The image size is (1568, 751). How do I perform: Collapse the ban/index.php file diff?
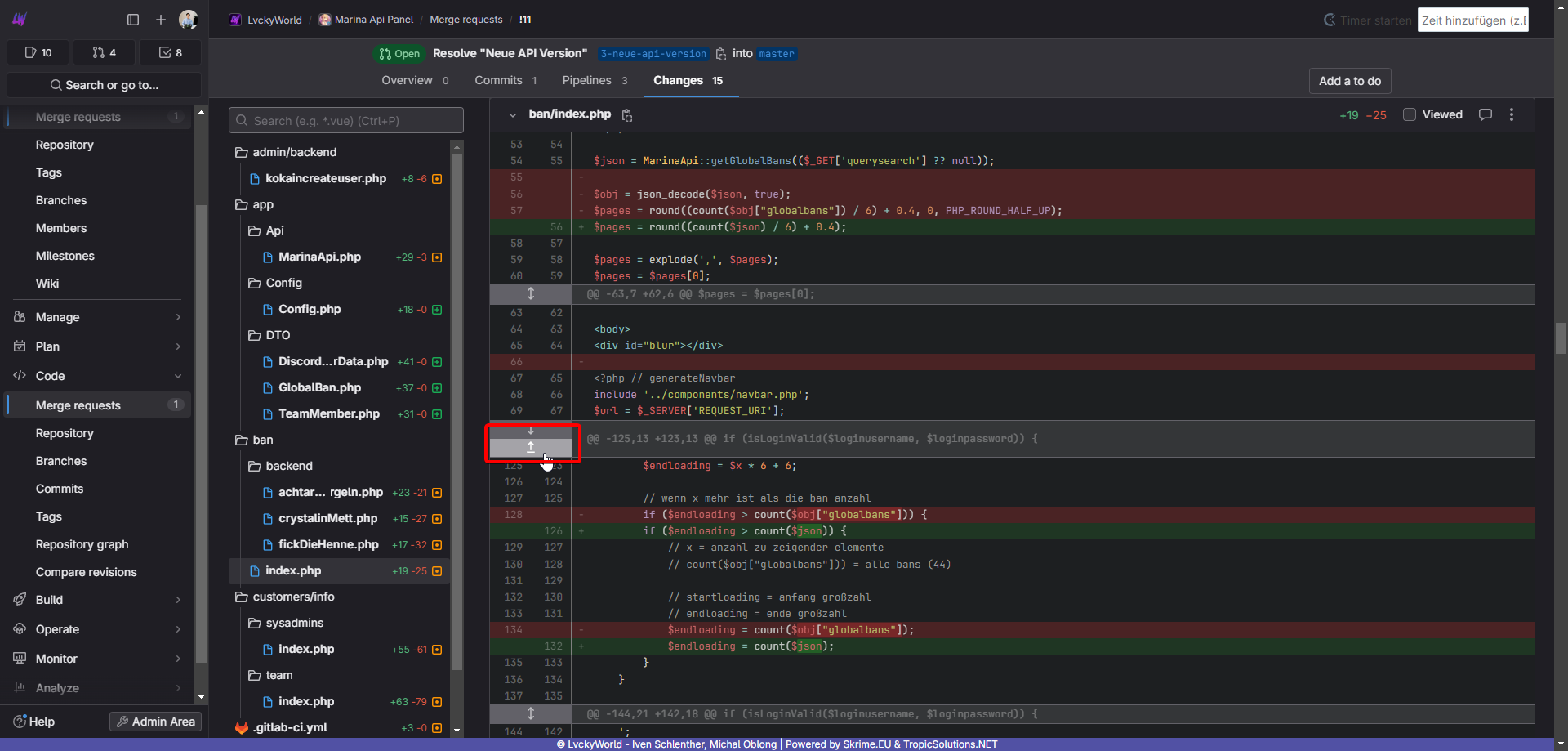pos(513,115)
